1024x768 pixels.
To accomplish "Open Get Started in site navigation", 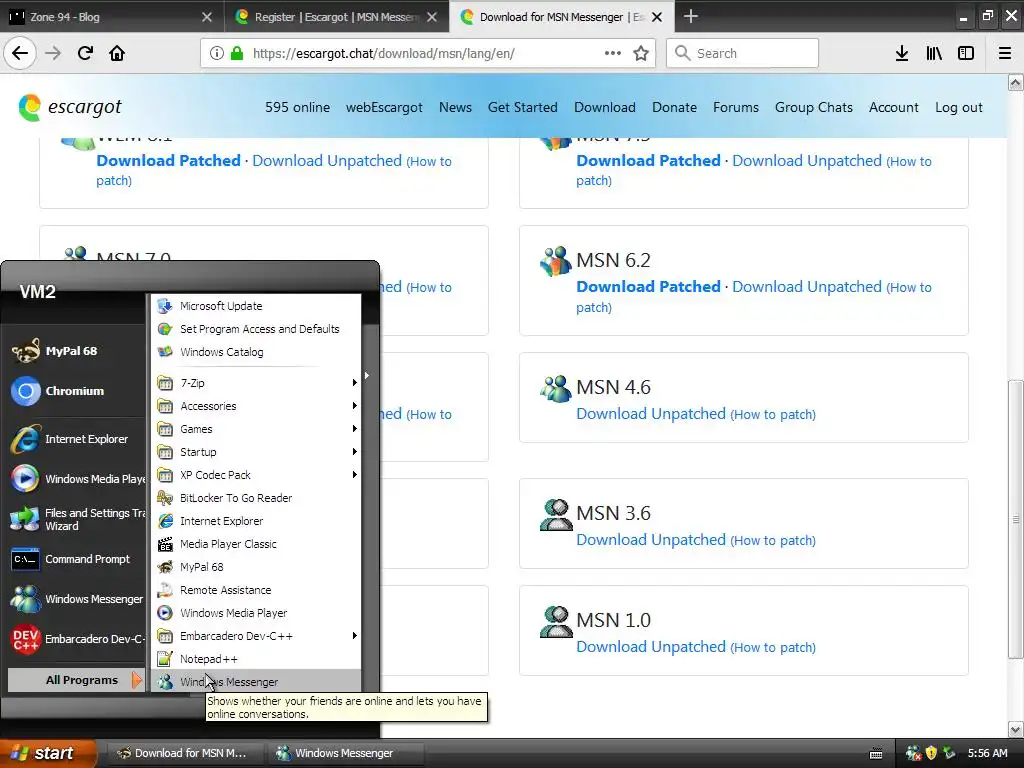I will pos(522,107).
